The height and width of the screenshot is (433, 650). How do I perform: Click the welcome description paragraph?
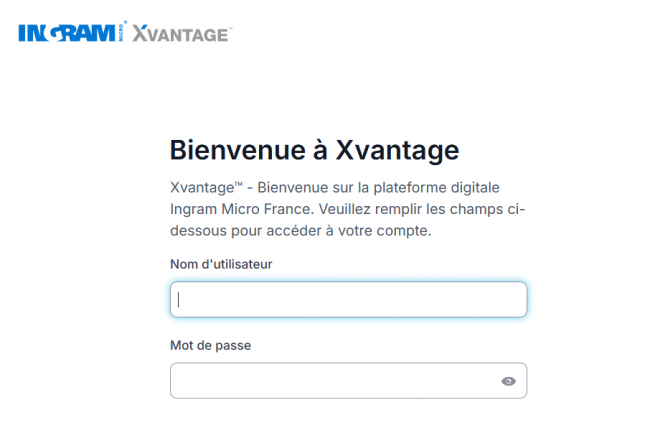(x=348, y=209)
